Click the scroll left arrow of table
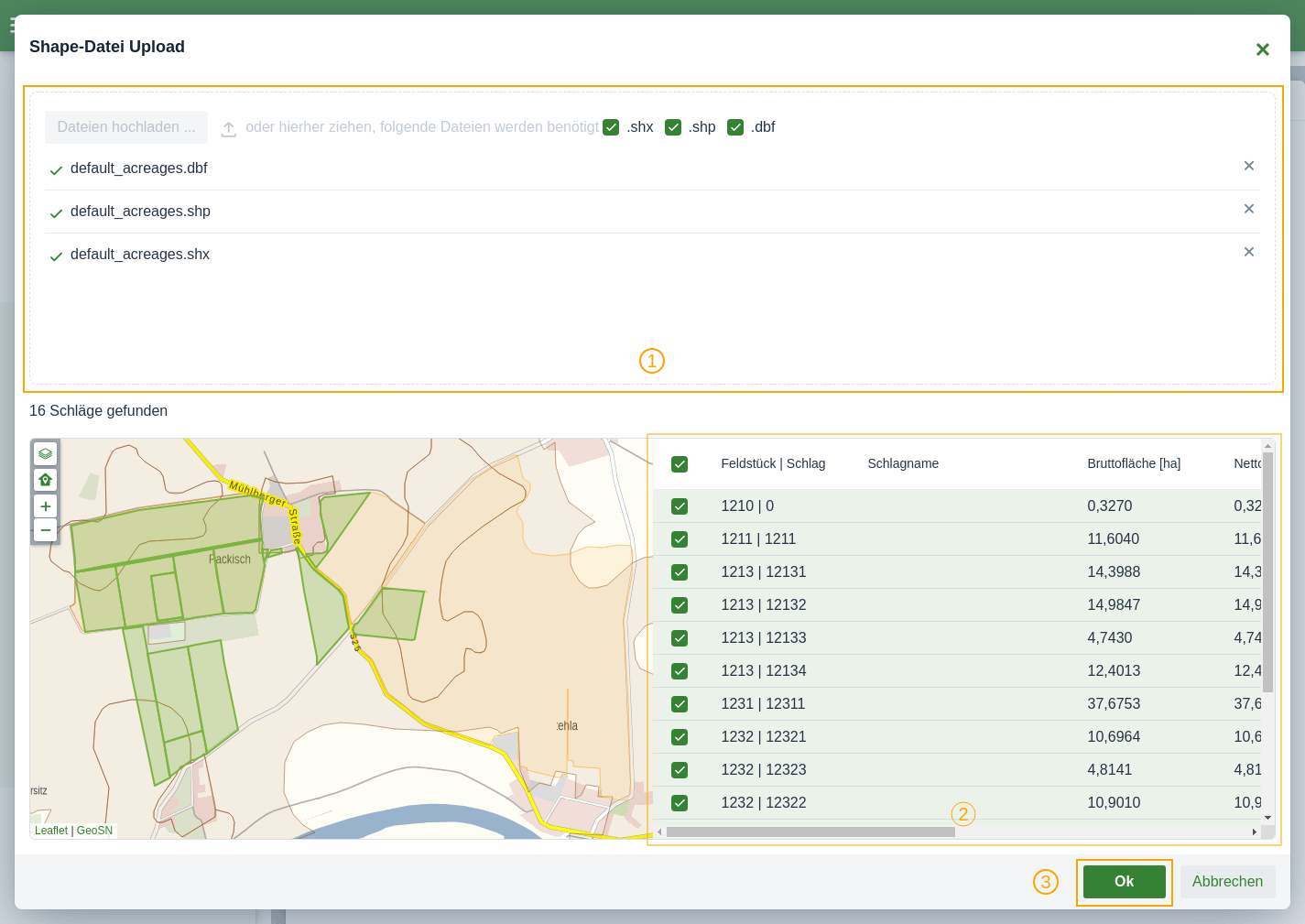This screenshot has width=1305, height=924. pos(659,832)
